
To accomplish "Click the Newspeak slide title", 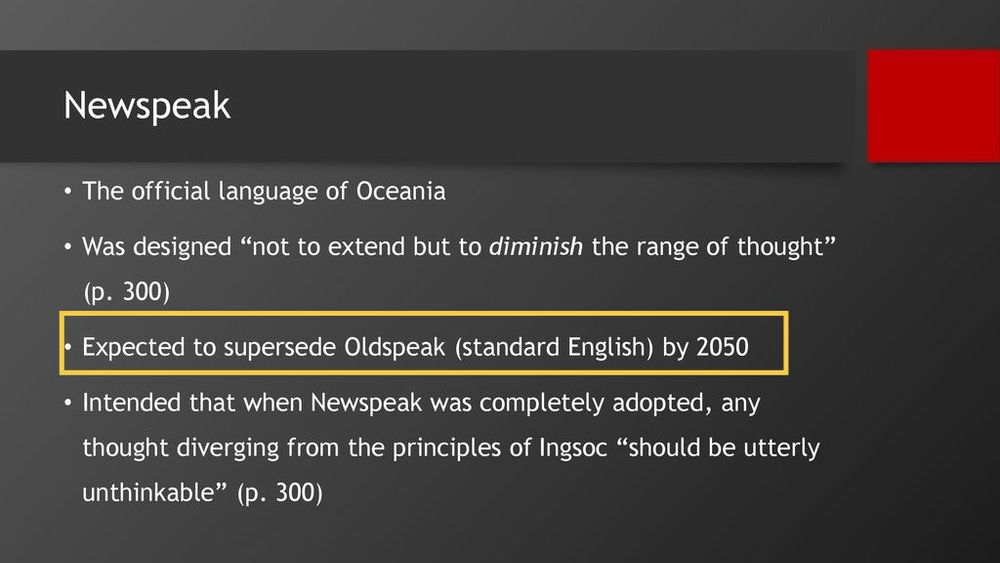I will (147, 106).
